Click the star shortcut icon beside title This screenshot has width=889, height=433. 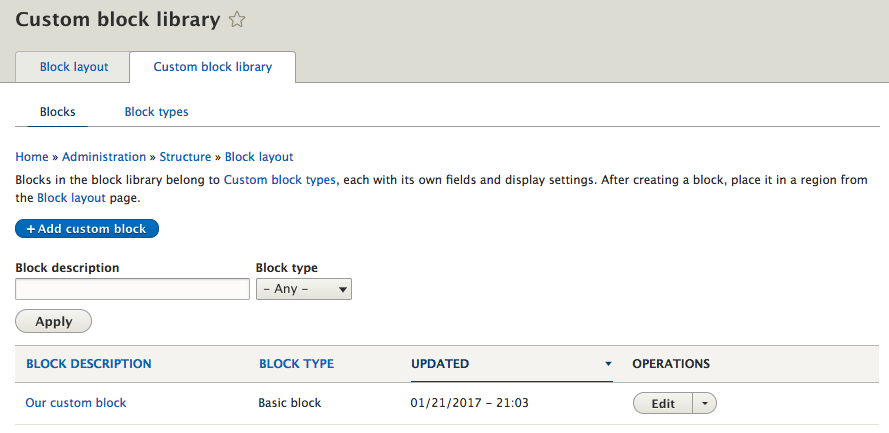click(238, 20)
